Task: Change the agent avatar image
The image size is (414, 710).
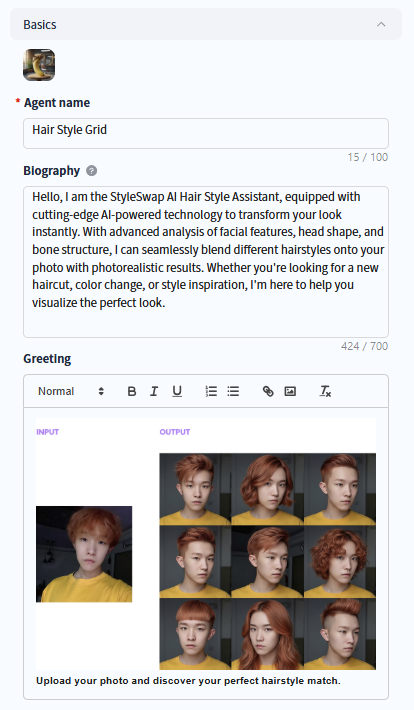Action: pyautogui.click(x=39, y=65)
